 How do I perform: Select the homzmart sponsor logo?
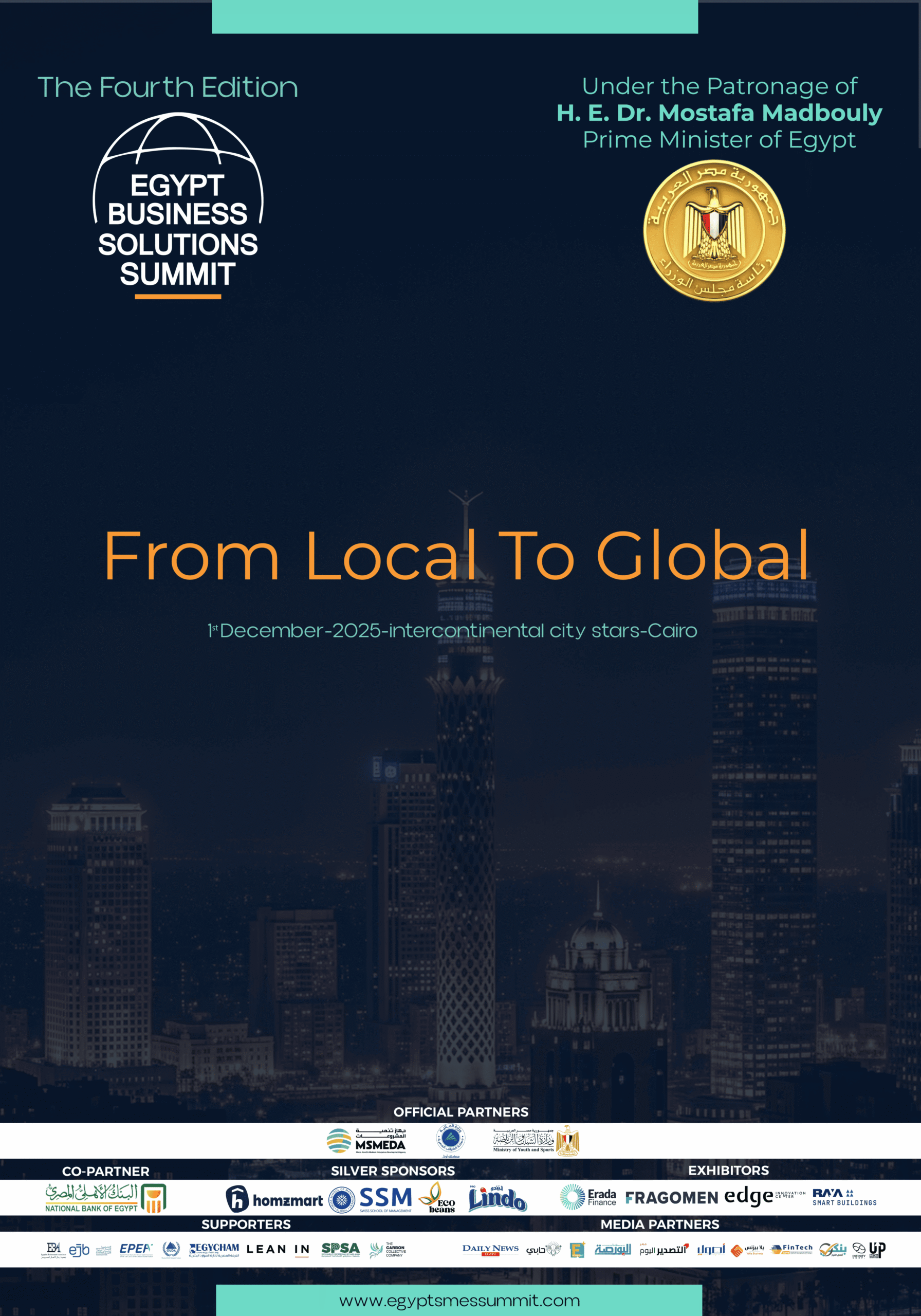[274, 1199]
